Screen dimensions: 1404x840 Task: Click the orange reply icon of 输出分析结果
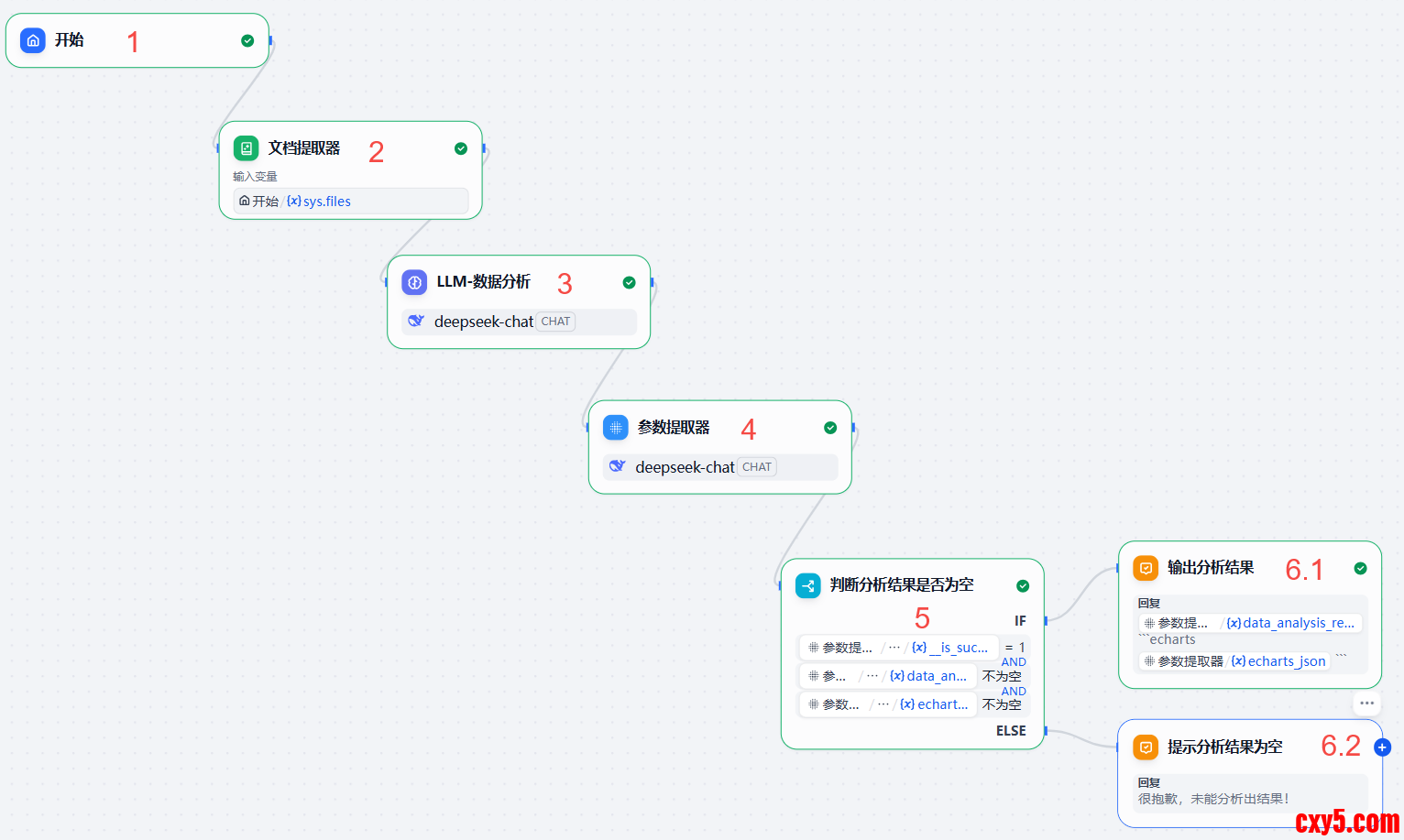pyautogui.click(x=1146, y=568)
